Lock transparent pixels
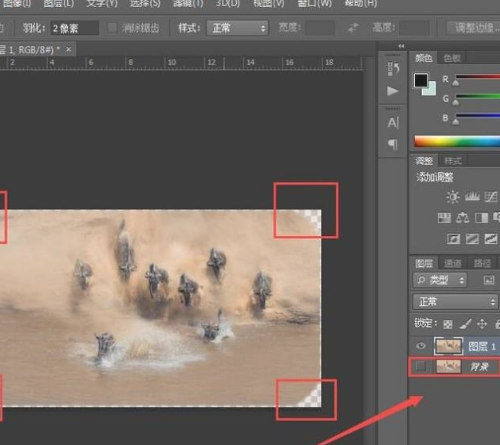 point(447,324)
